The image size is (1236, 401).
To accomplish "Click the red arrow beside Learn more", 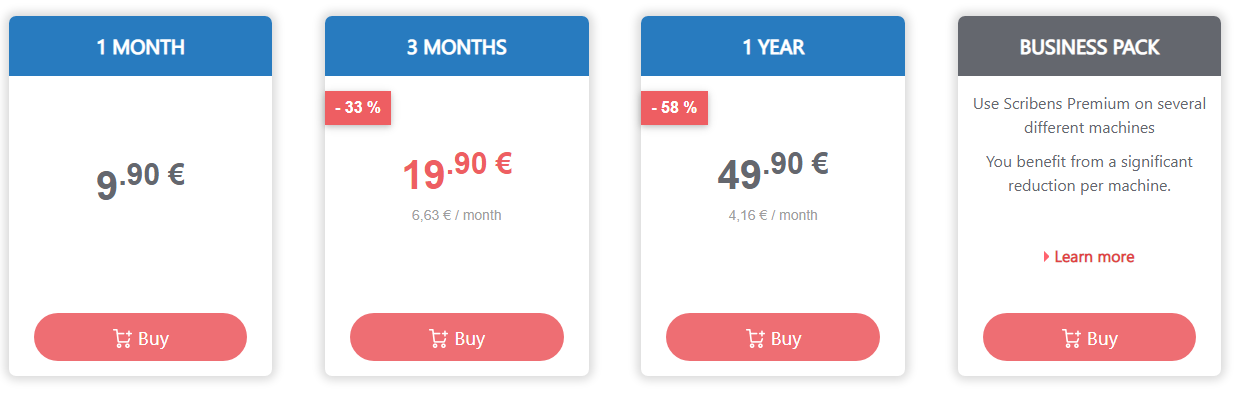I will (1046, 257).
